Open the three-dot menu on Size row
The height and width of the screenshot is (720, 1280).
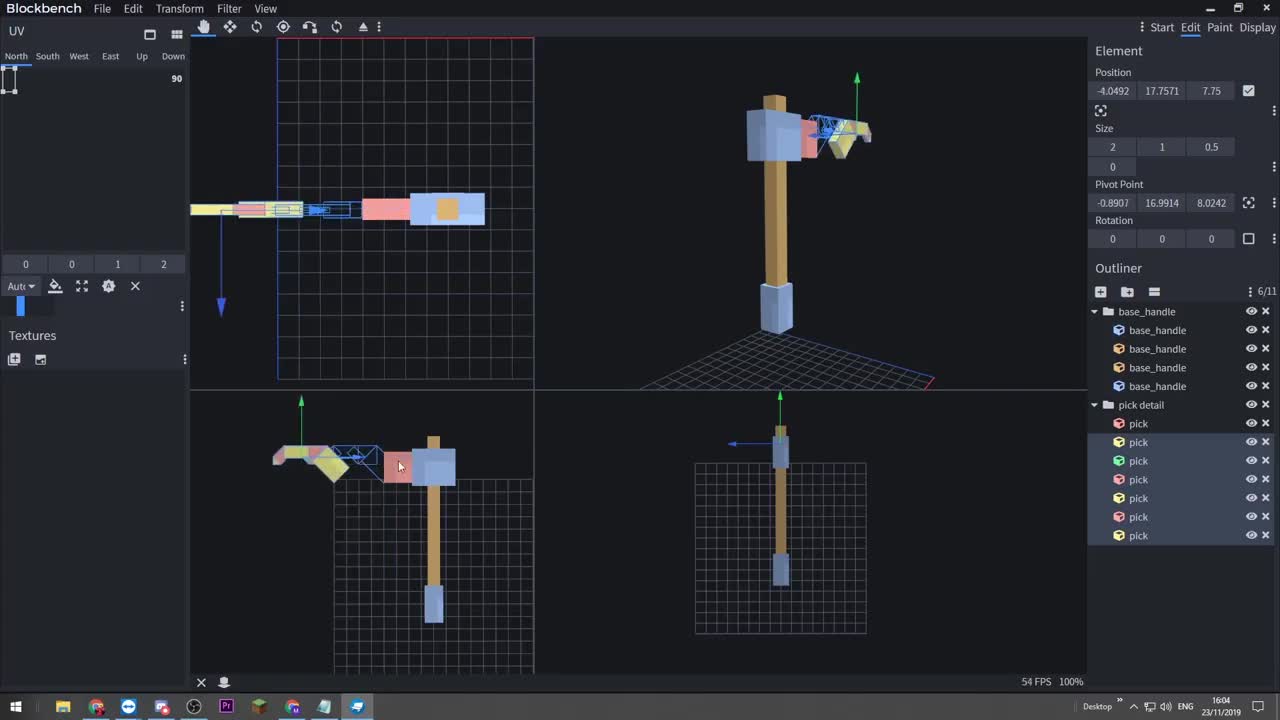(1274, 167)
